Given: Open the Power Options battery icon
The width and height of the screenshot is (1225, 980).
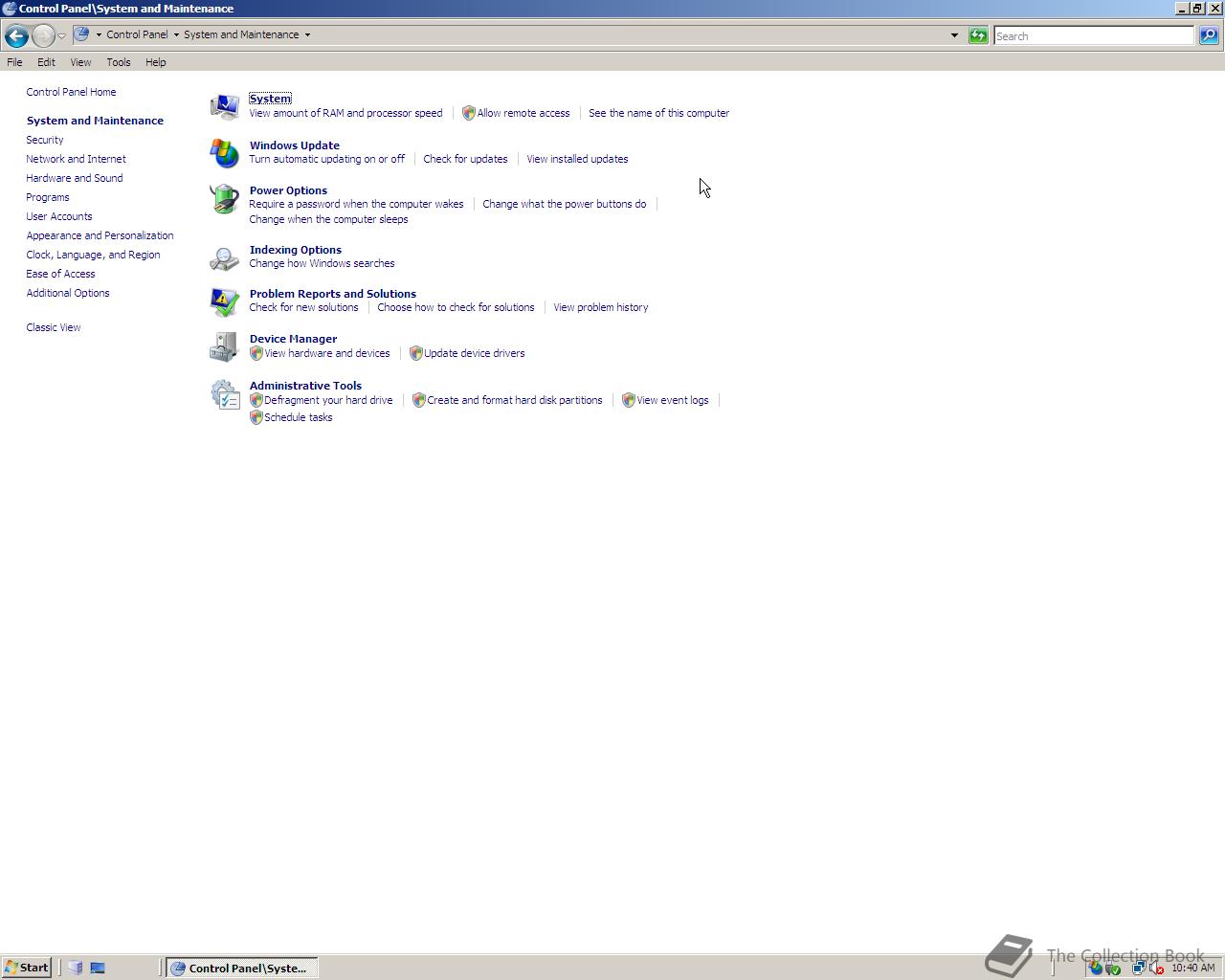Looking at the screenshot, I should 224,198.
